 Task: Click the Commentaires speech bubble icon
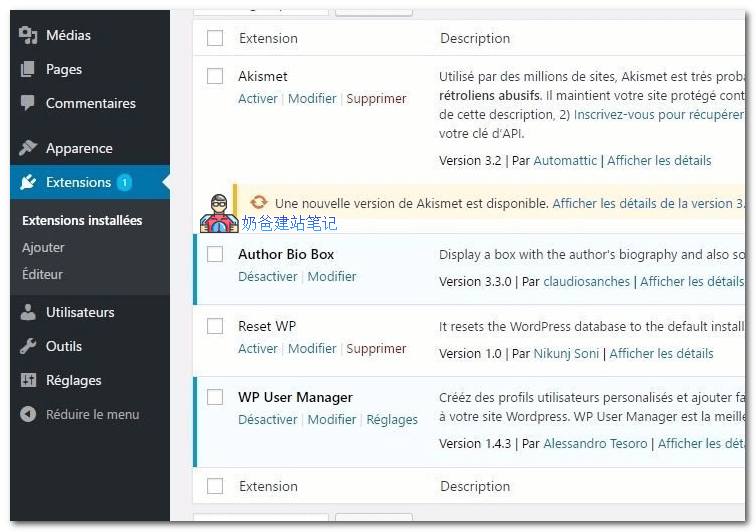(27, 103)
